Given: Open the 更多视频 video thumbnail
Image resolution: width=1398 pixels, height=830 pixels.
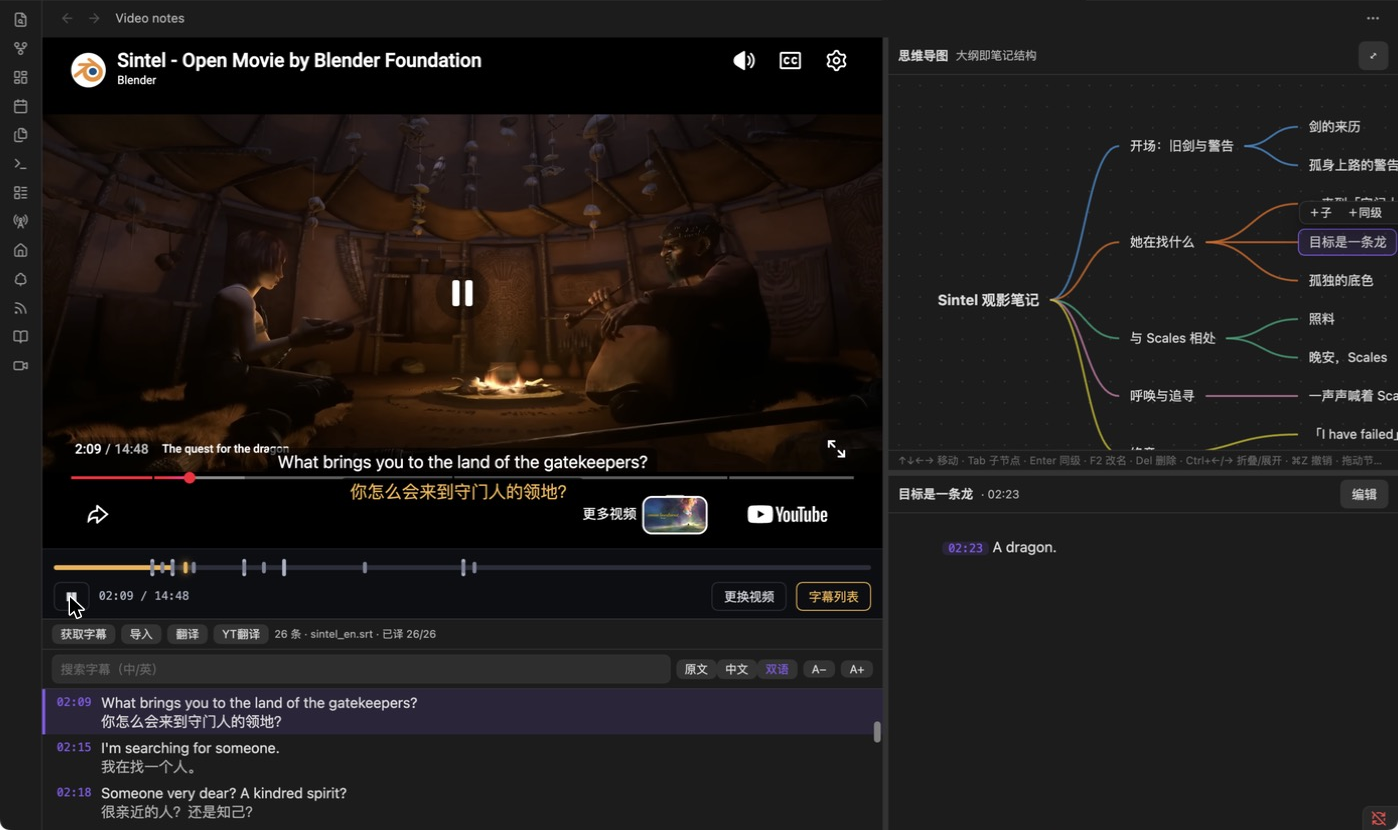Looking at the screenshot, I should (675, 515).
